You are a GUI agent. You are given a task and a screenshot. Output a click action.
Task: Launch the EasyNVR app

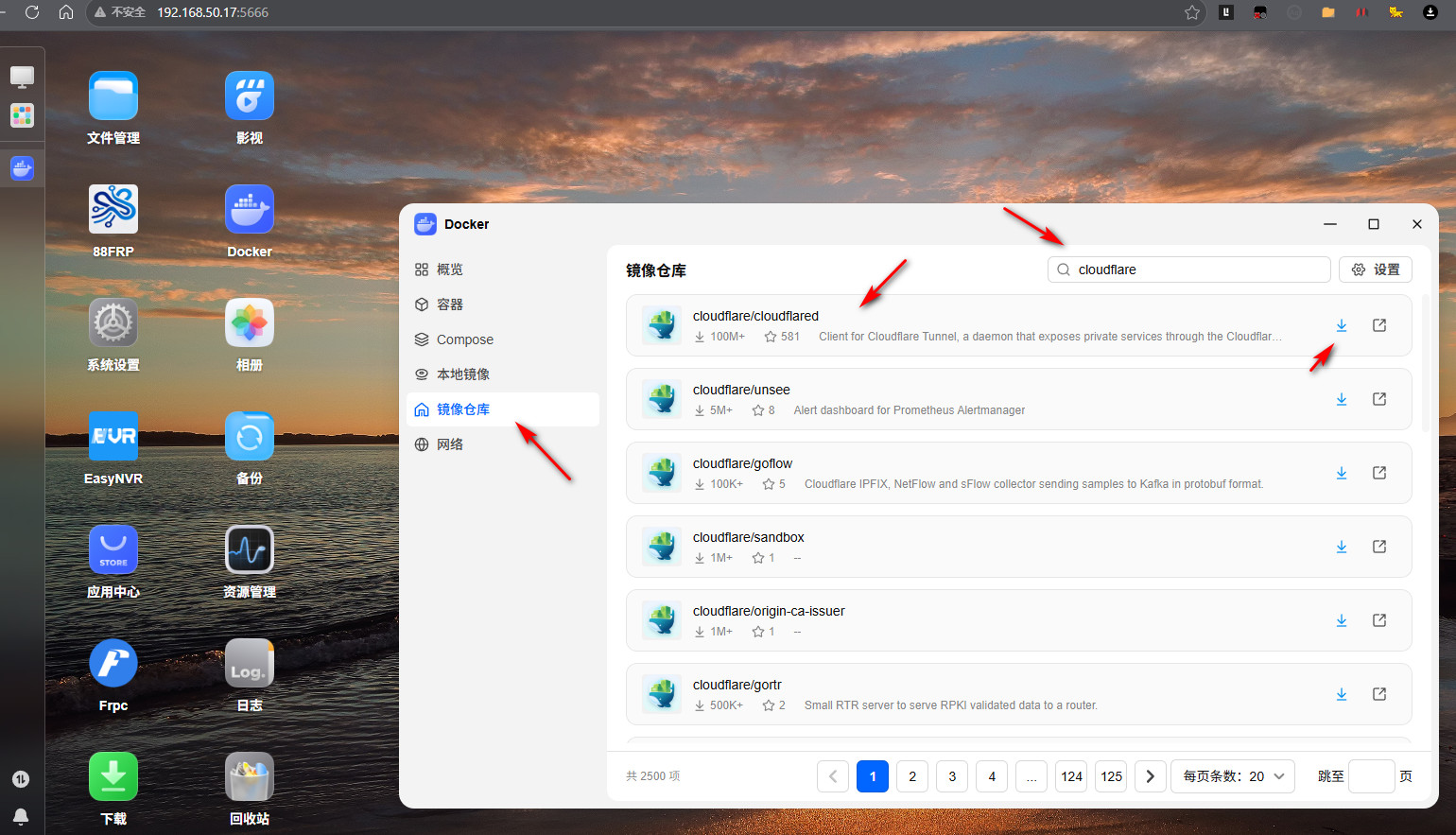[x=113, y=437]
